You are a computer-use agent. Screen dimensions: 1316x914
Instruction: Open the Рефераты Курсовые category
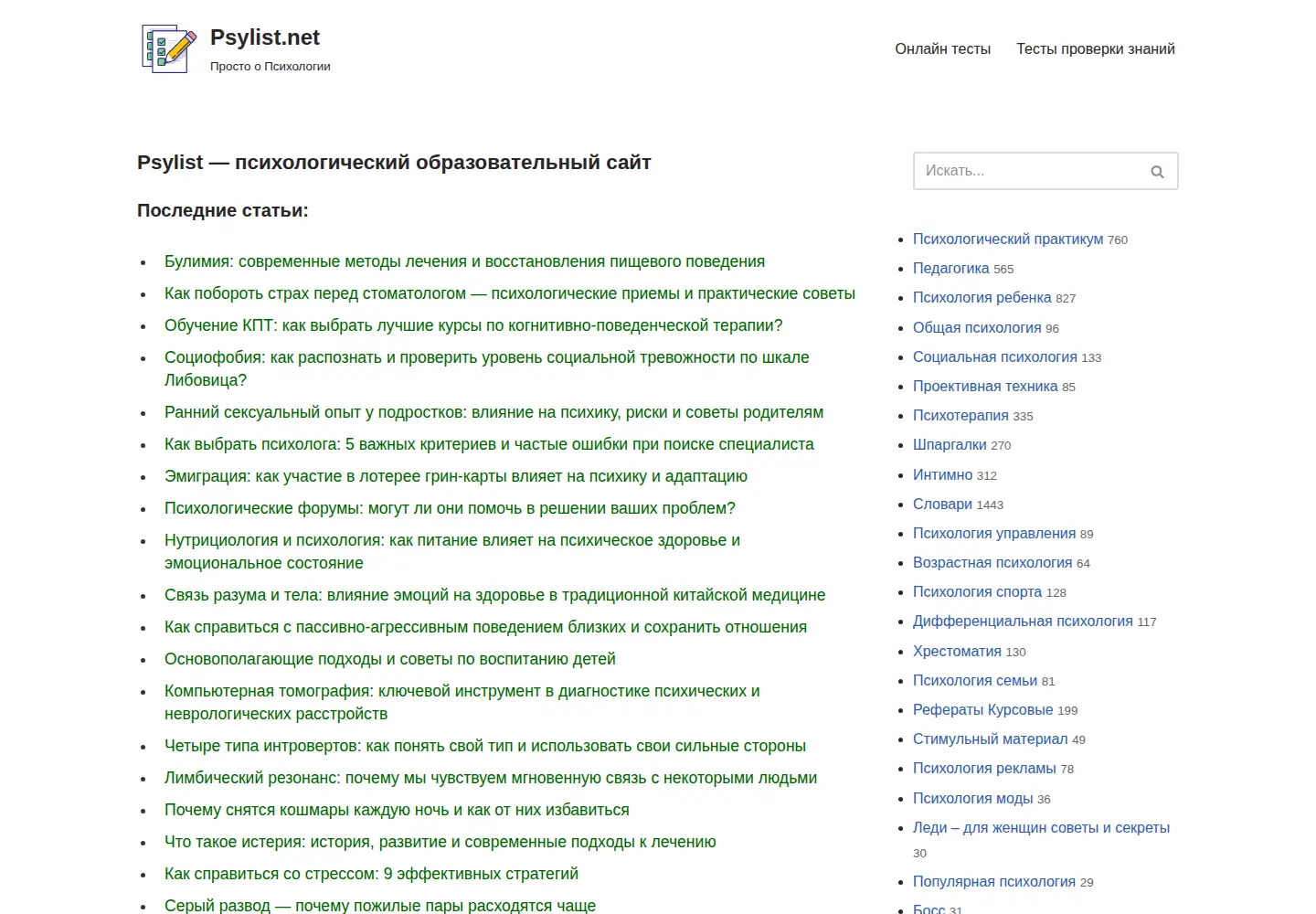982,709
